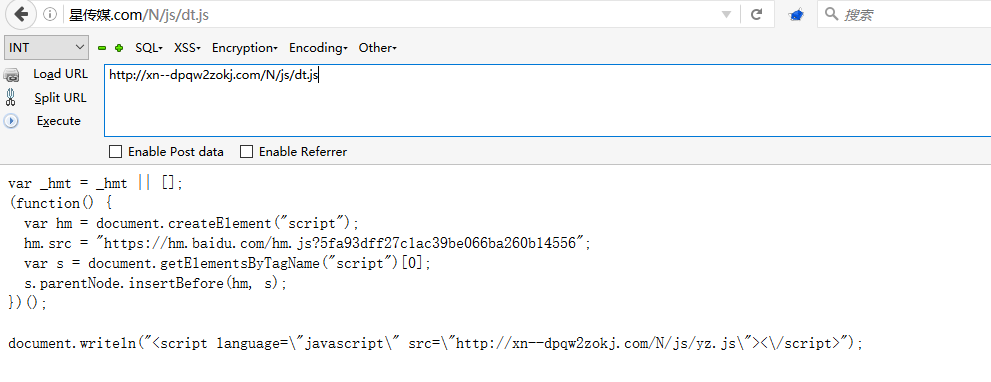991x382 pixels.
Task: Click the site information icon
Action: pyautogui.click(x=50, y=15)
